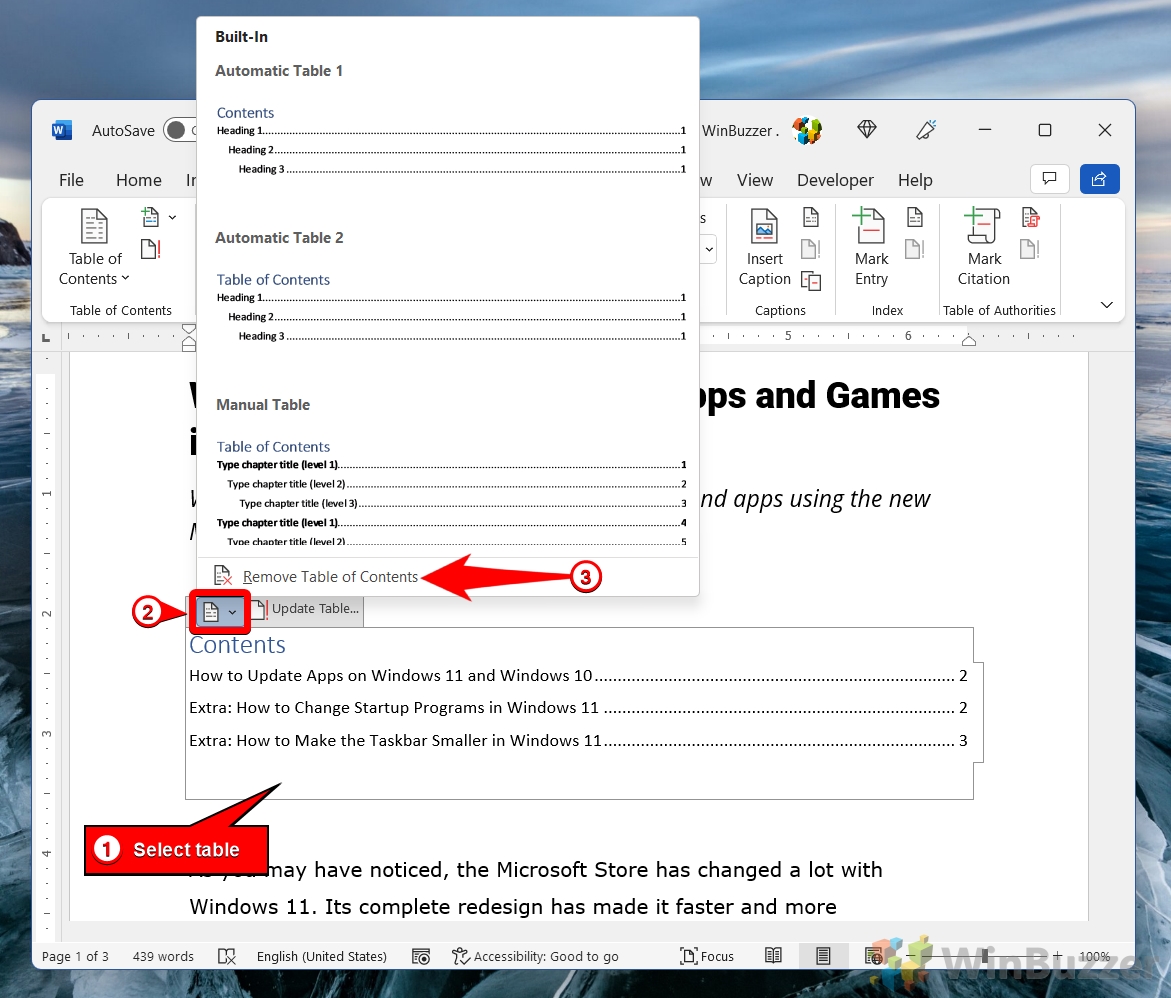Click the ruler tab selector icon
The image size is (1171, 998).
pos(46,338)
